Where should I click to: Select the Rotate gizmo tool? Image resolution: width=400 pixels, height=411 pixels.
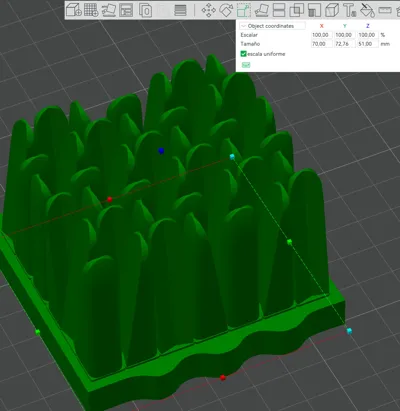pyautogui.click(x=226, y=10)
